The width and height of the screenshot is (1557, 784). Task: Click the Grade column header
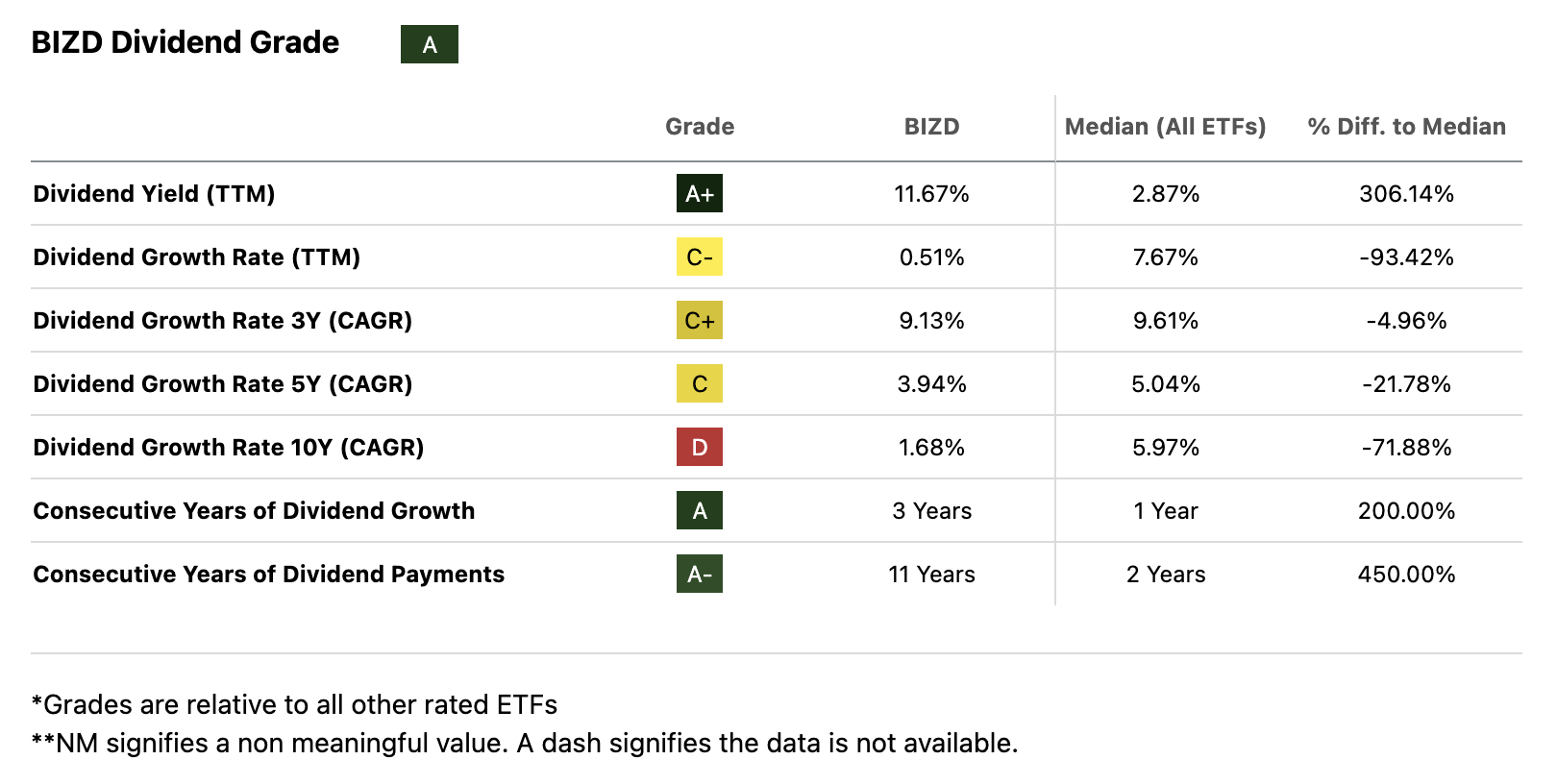point(700,127)
